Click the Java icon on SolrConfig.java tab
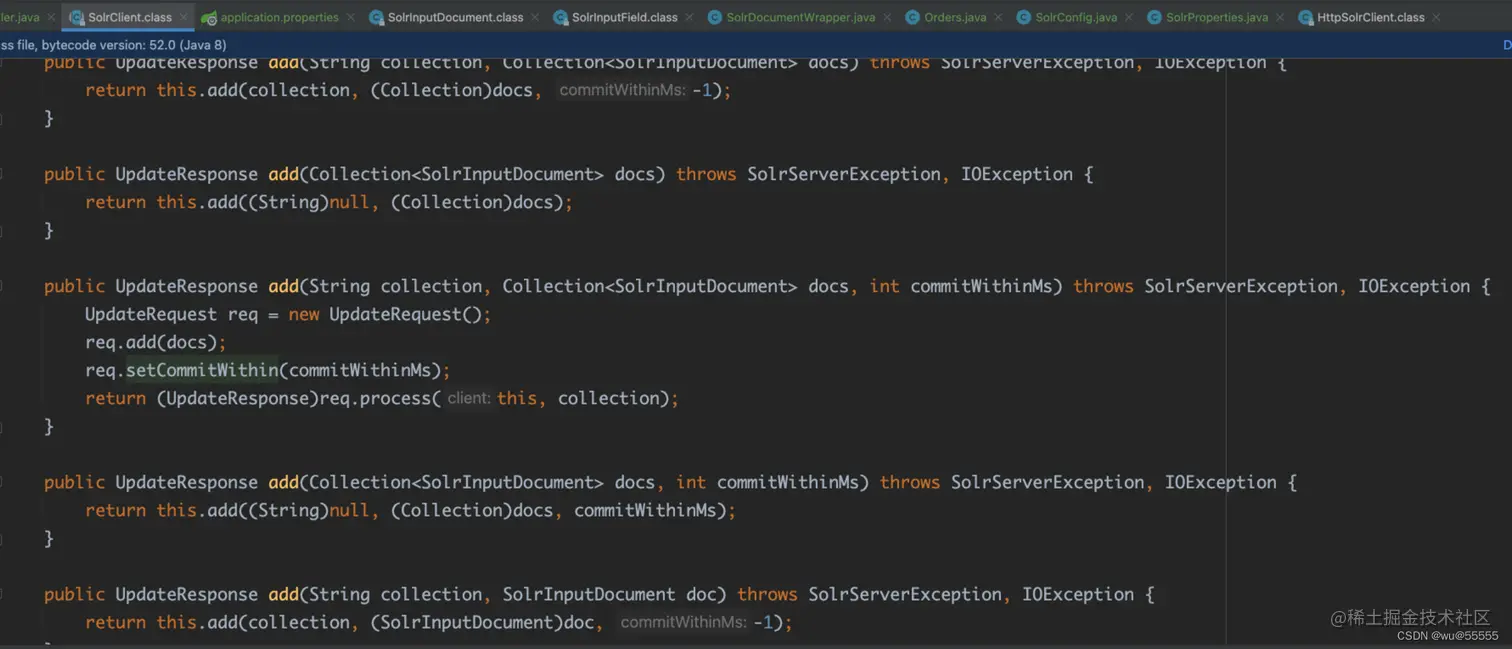The width and height of the screenshot is (1512, 649). pyautogui.click(x=1024, y=17)
